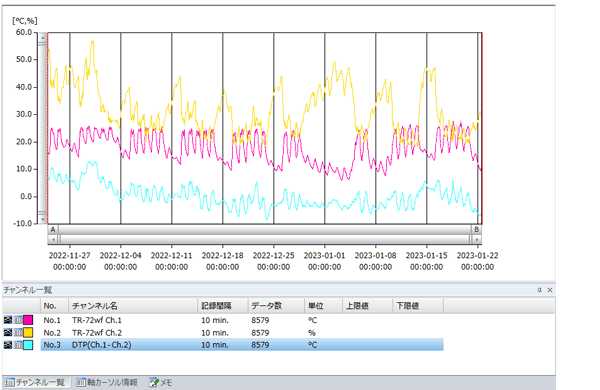Screen dimensions: 600x390
Task: Select cursor marker B below the graph
Action: [x=476, y=230]
